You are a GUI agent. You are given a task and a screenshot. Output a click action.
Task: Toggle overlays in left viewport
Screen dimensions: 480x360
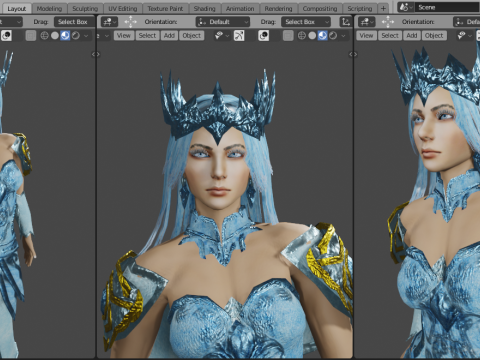pos(6,35)
